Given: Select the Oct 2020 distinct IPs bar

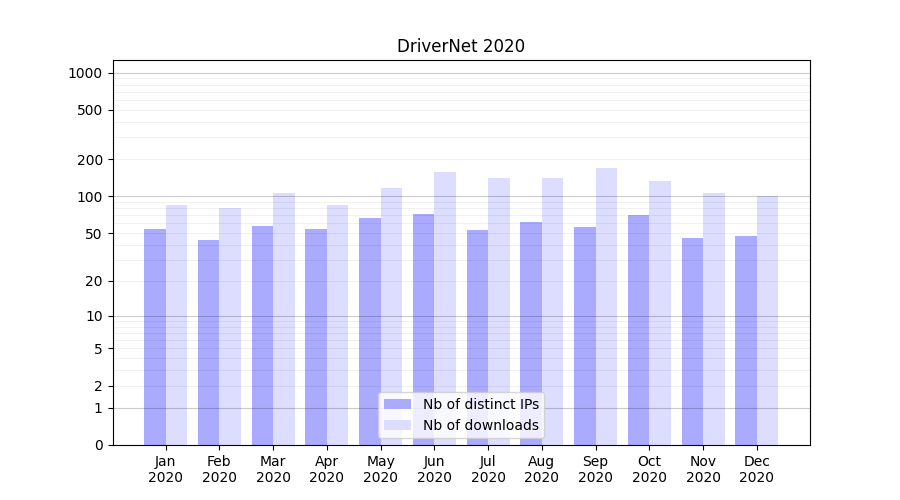Looking at the screenshot, I should point(639,330).
